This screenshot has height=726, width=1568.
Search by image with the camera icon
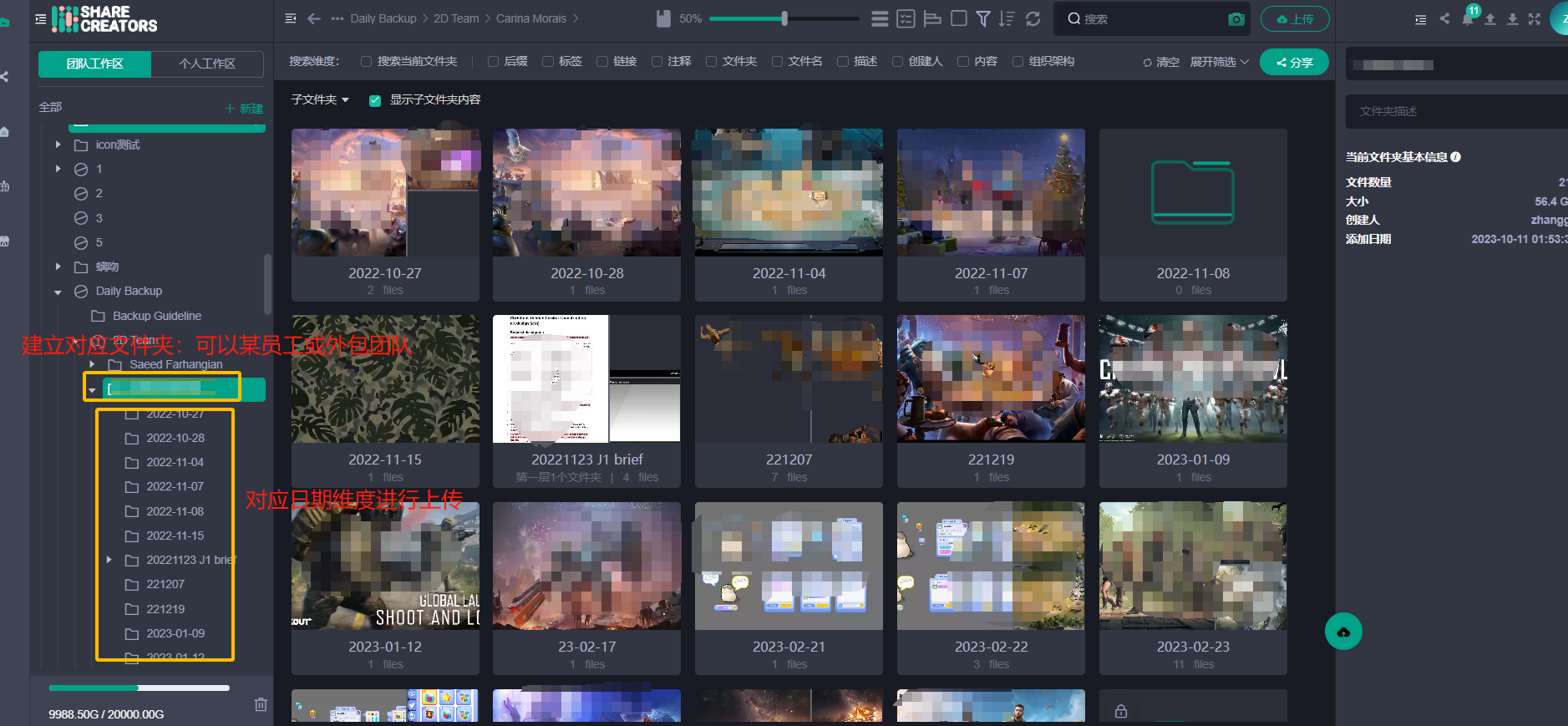1236,18
